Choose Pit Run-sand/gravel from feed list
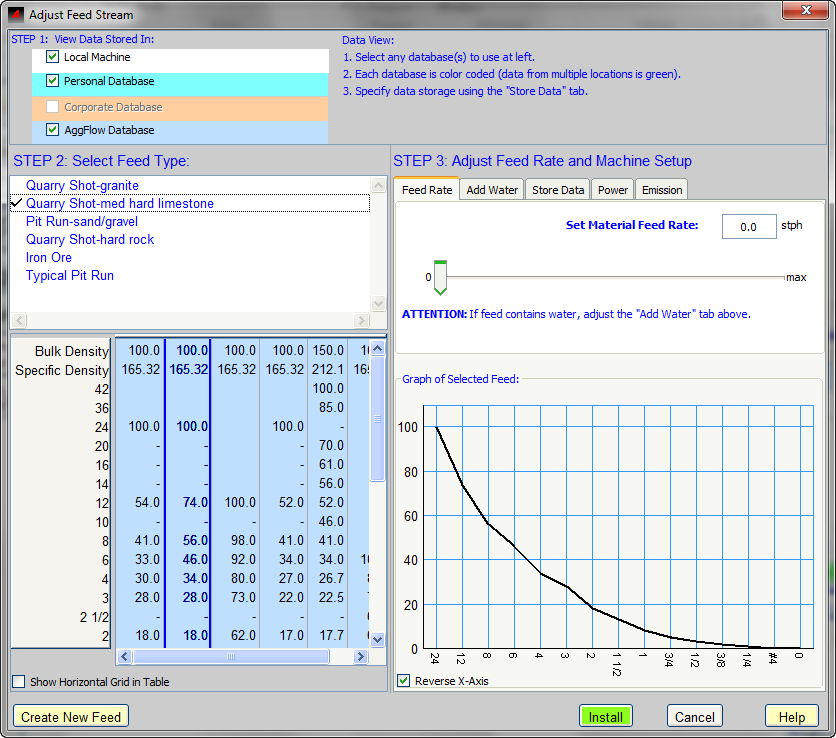Screen dimensions: 836x738 click(82, 222)
